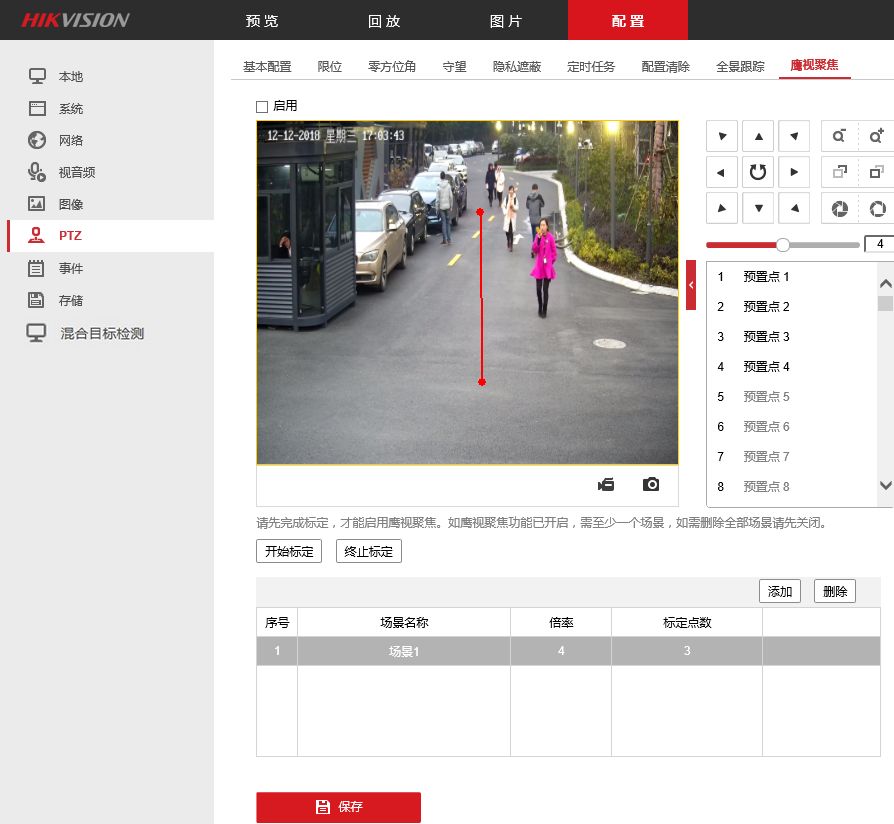The image size is (894, 824).
Task: Click the PTZ speed slider handle
Action: click(x=783, y=244)
